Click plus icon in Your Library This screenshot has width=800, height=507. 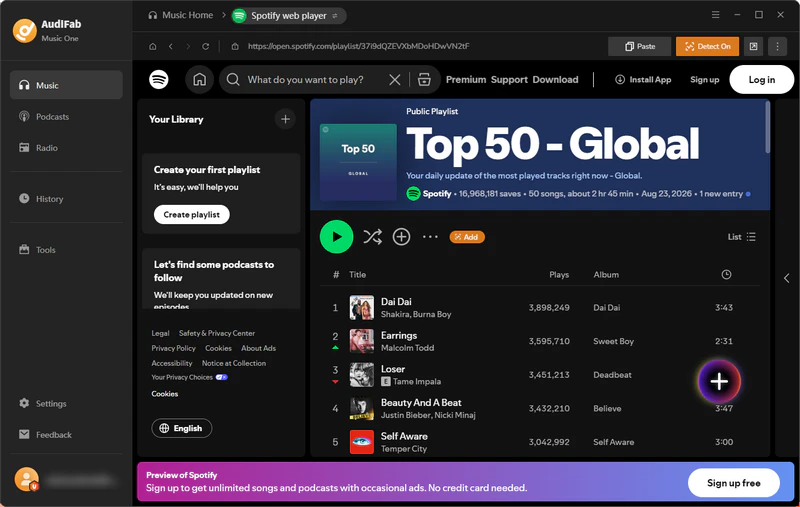pyautogui.click(x=285, y=119)
